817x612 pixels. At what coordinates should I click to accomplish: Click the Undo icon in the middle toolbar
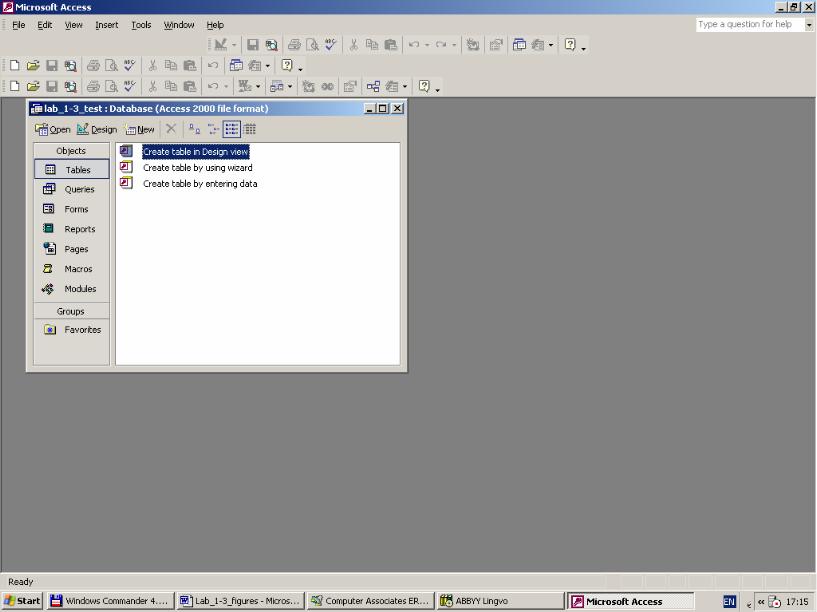tap(213, 66)
